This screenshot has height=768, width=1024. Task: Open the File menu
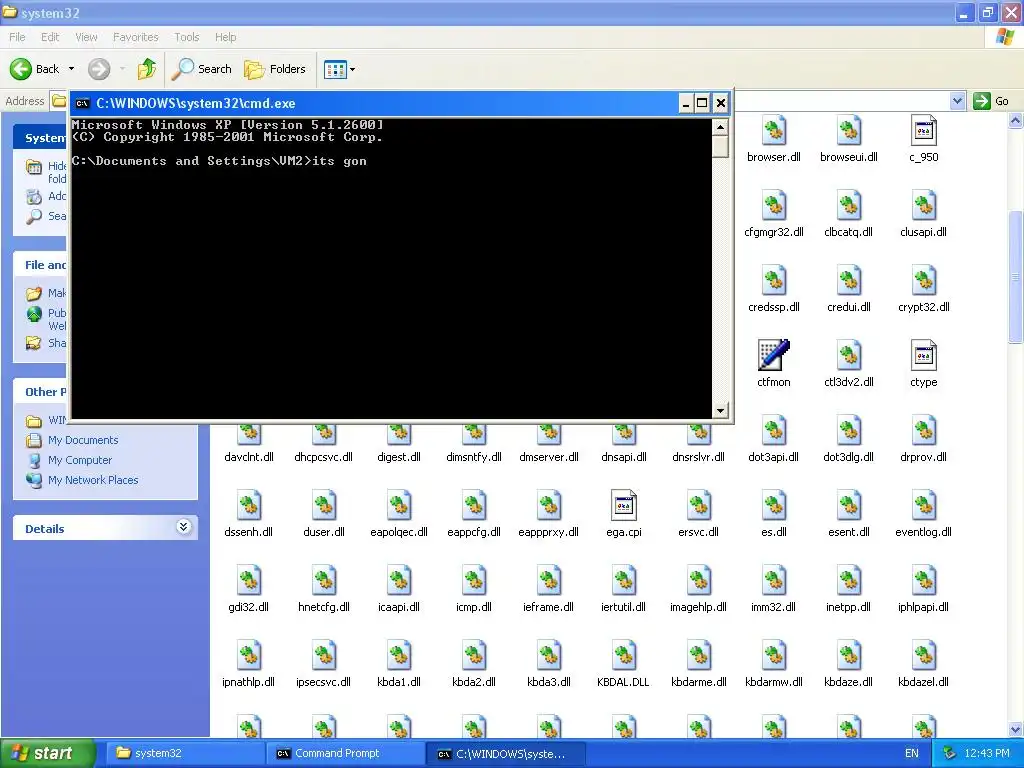[x=18, y=37]
